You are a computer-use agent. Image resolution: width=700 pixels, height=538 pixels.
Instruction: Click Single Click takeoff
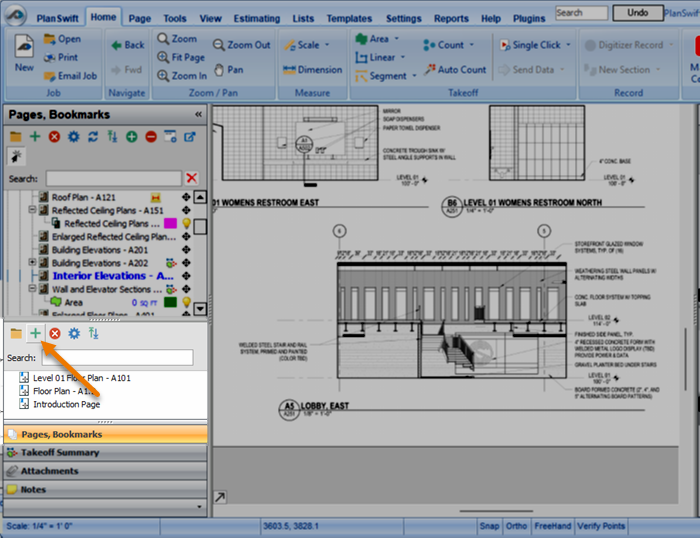(530, 45)
